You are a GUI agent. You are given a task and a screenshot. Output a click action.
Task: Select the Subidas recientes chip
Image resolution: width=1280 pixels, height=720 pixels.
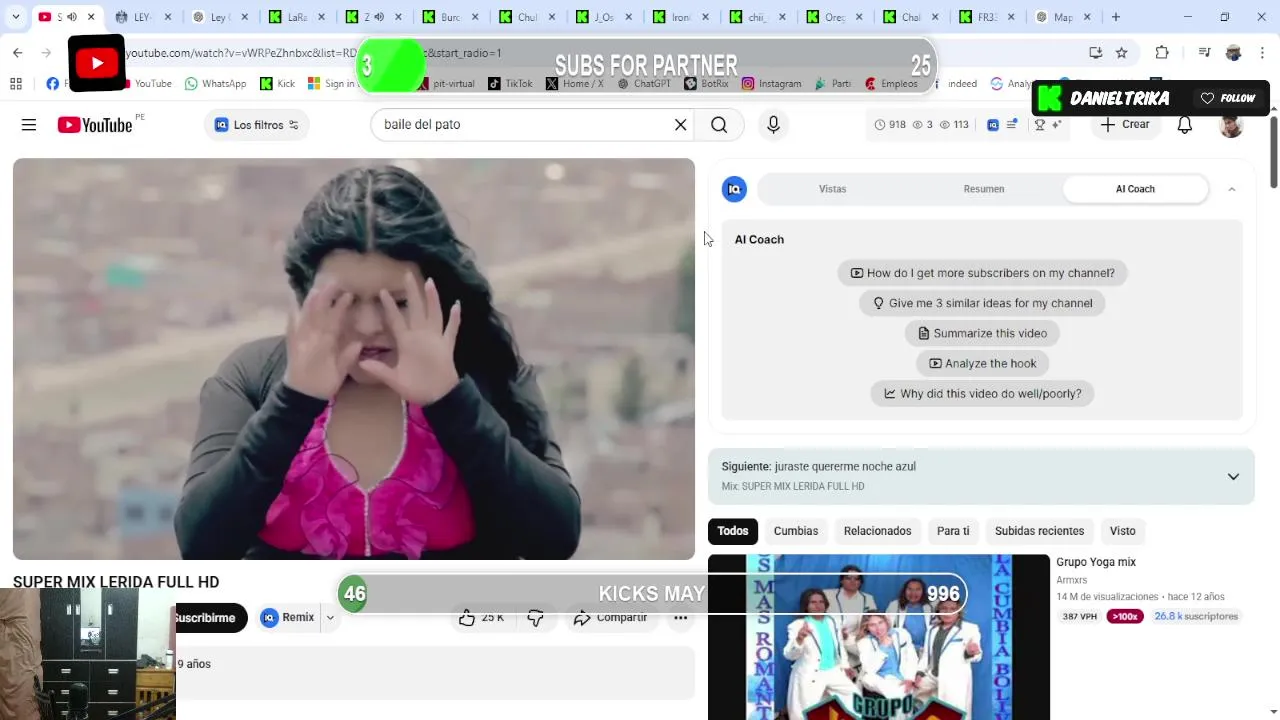(x=1039, y=531)
